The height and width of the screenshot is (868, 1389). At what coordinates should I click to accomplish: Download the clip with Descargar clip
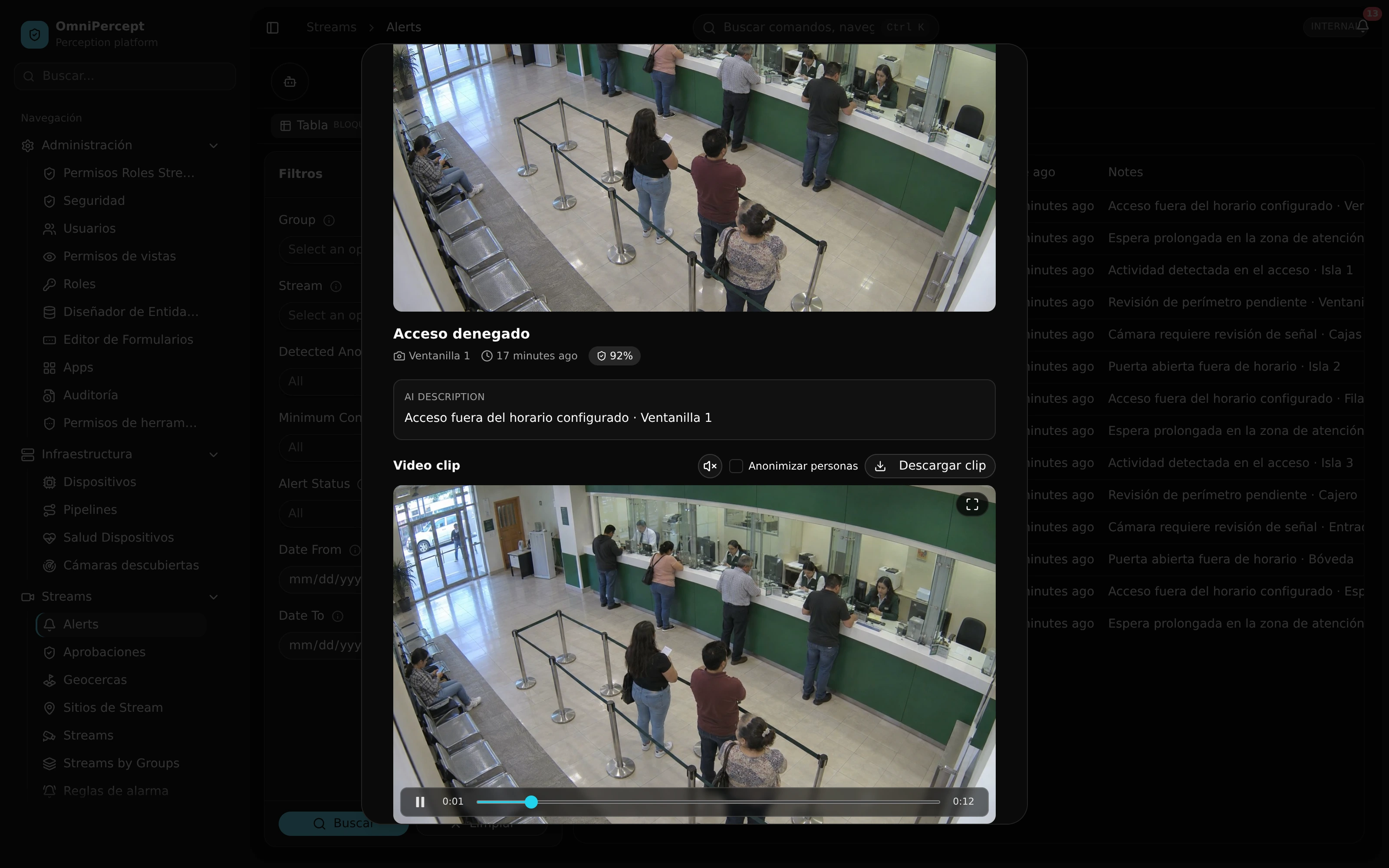[930, 466]
